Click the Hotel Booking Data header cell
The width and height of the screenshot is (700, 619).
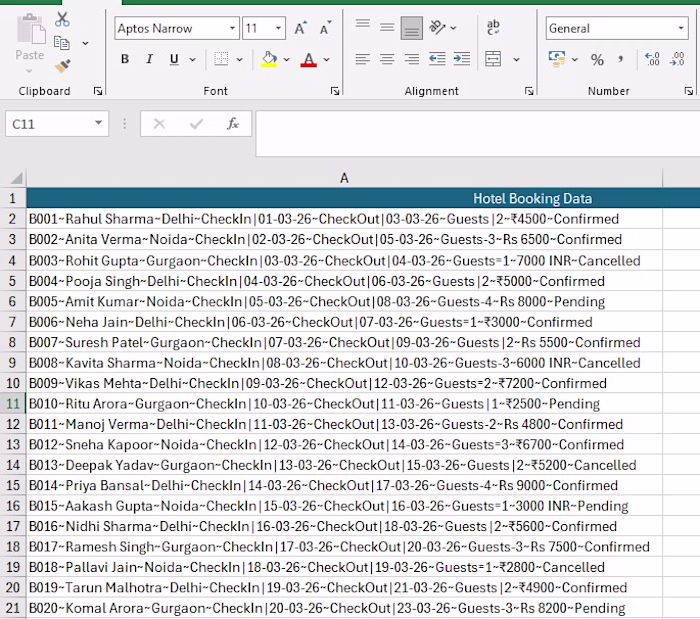click(363, 198)
